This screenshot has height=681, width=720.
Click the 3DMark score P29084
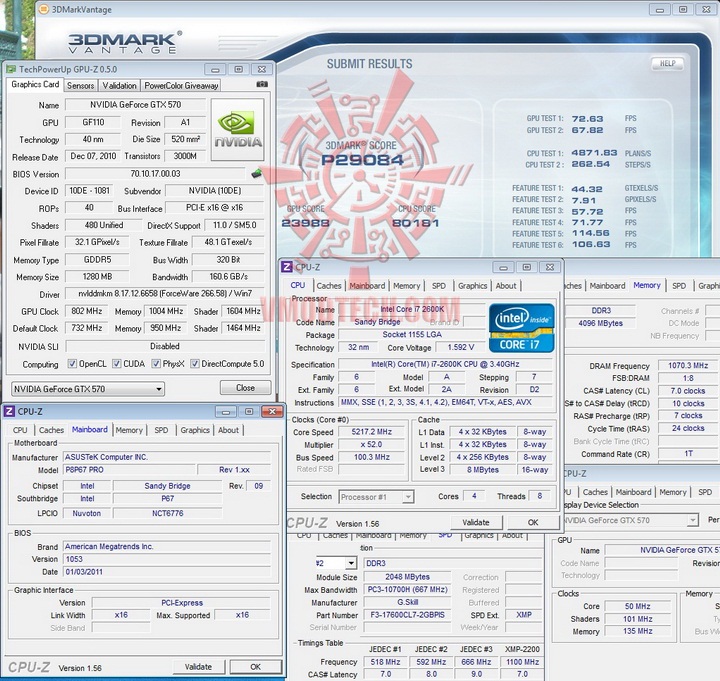[362, 160]
